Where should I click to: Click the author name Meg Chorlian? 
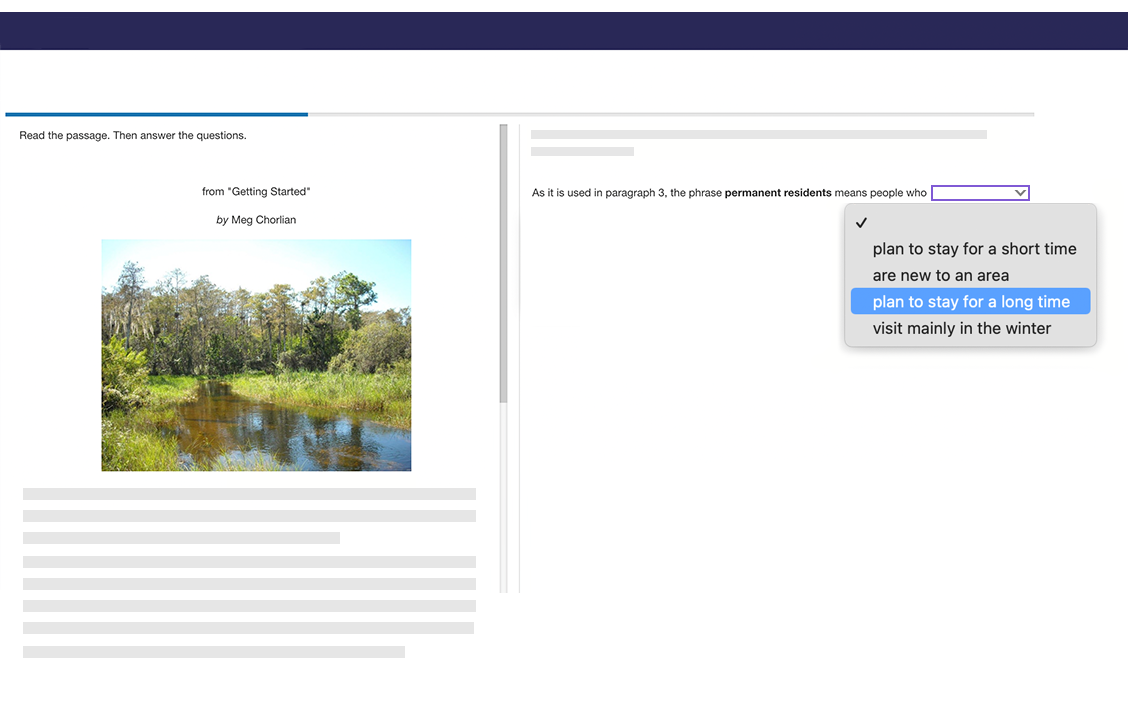coord(263,220)
